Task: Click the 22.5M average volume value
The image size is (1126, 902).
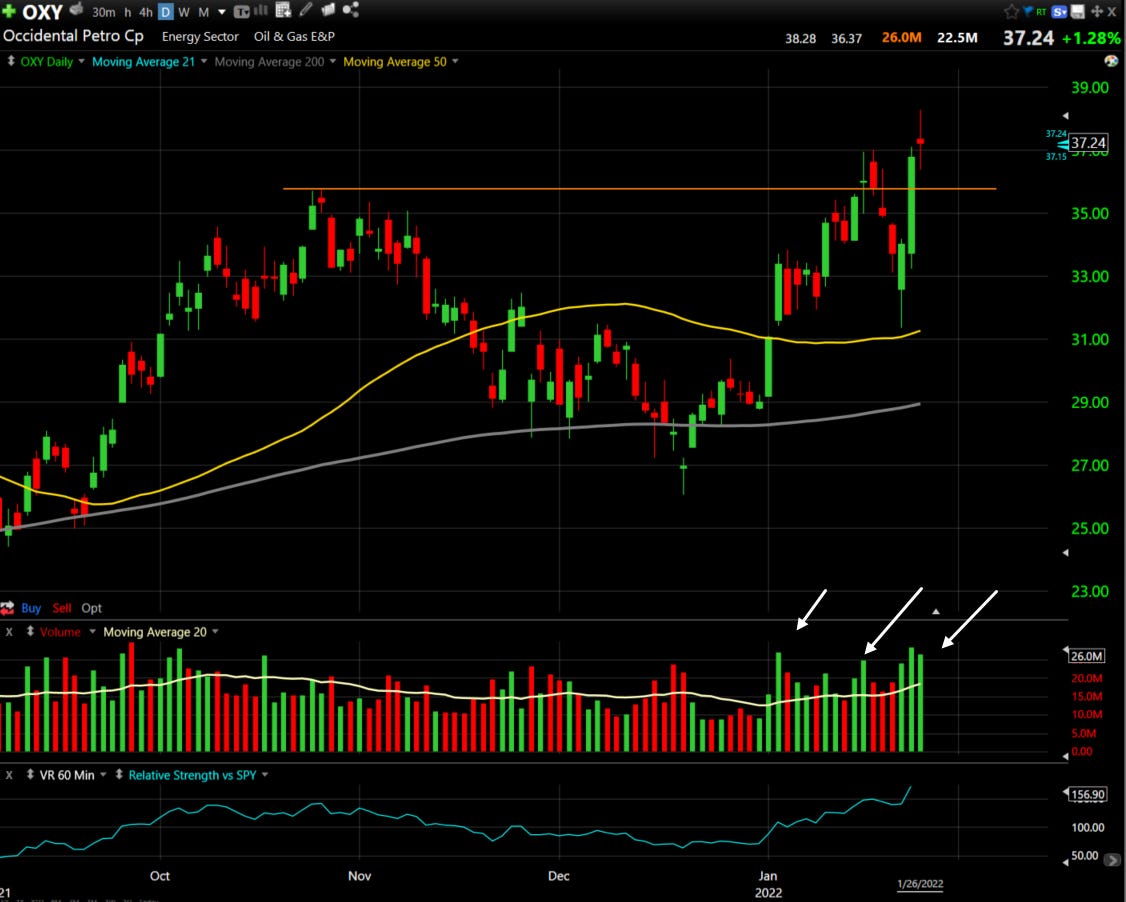Action: point(957,37)
